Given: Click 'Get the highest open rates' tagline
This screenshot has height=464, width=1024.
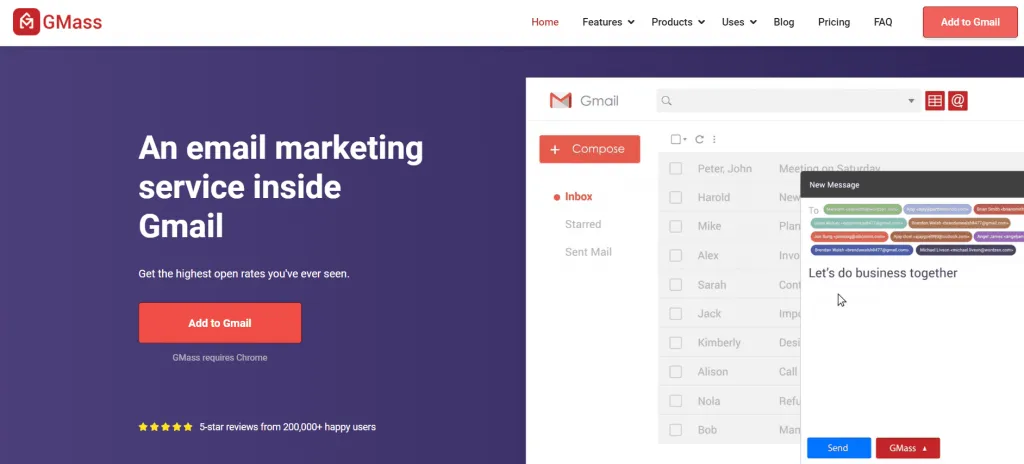Looking at the screenshot, I should pyautogui.click(x=244, y=274).
